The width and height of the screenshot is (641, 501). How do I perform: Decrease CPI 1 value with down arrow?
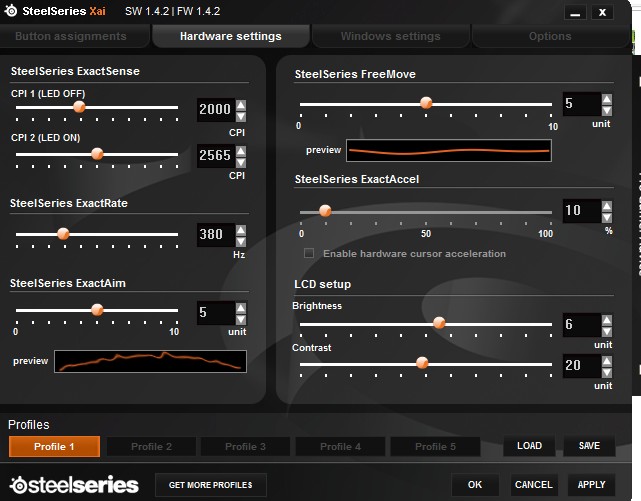coord(241,116)
